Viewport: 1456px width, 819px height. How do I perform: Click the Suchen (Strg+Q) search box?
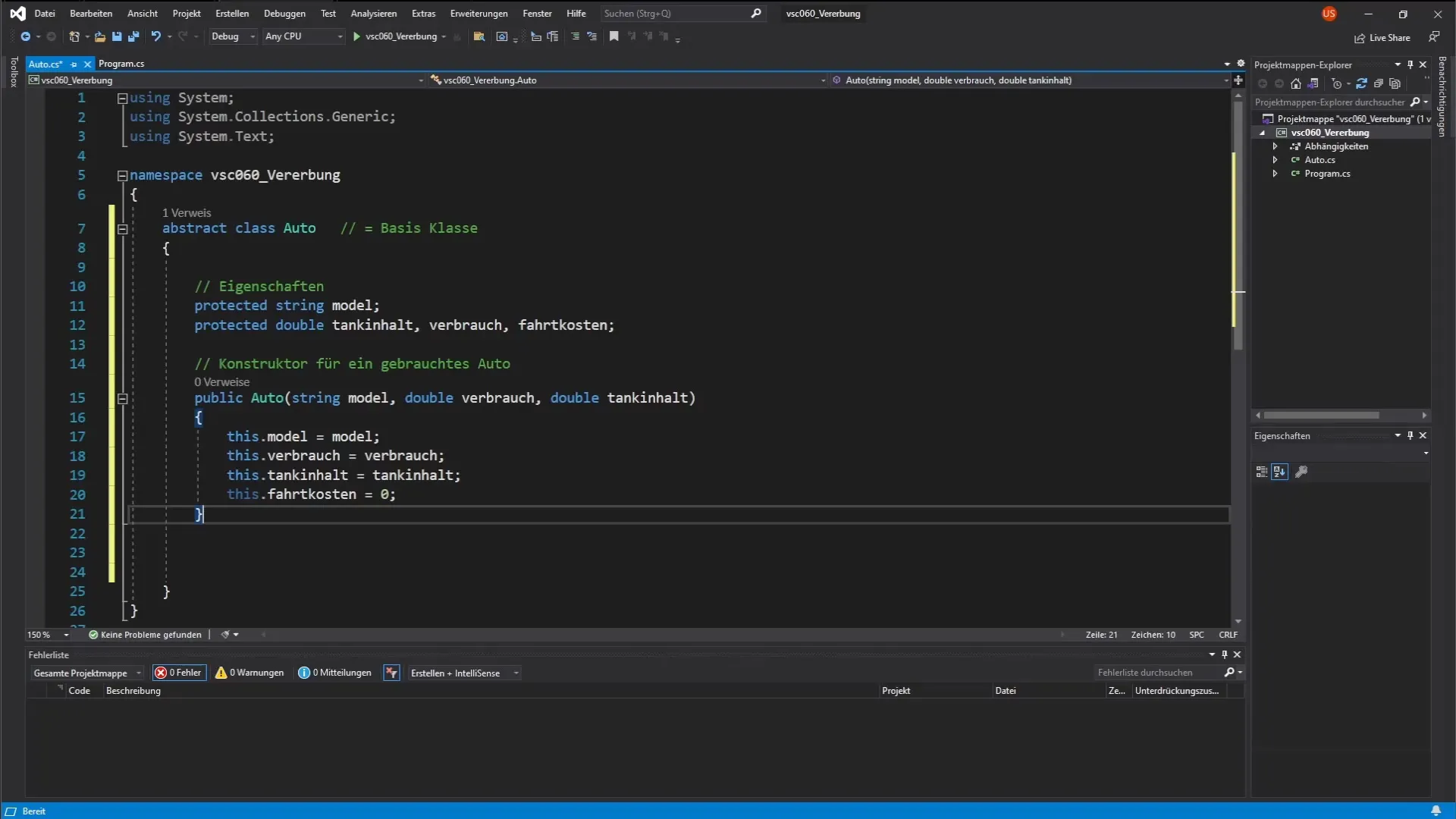pos(682,14)
